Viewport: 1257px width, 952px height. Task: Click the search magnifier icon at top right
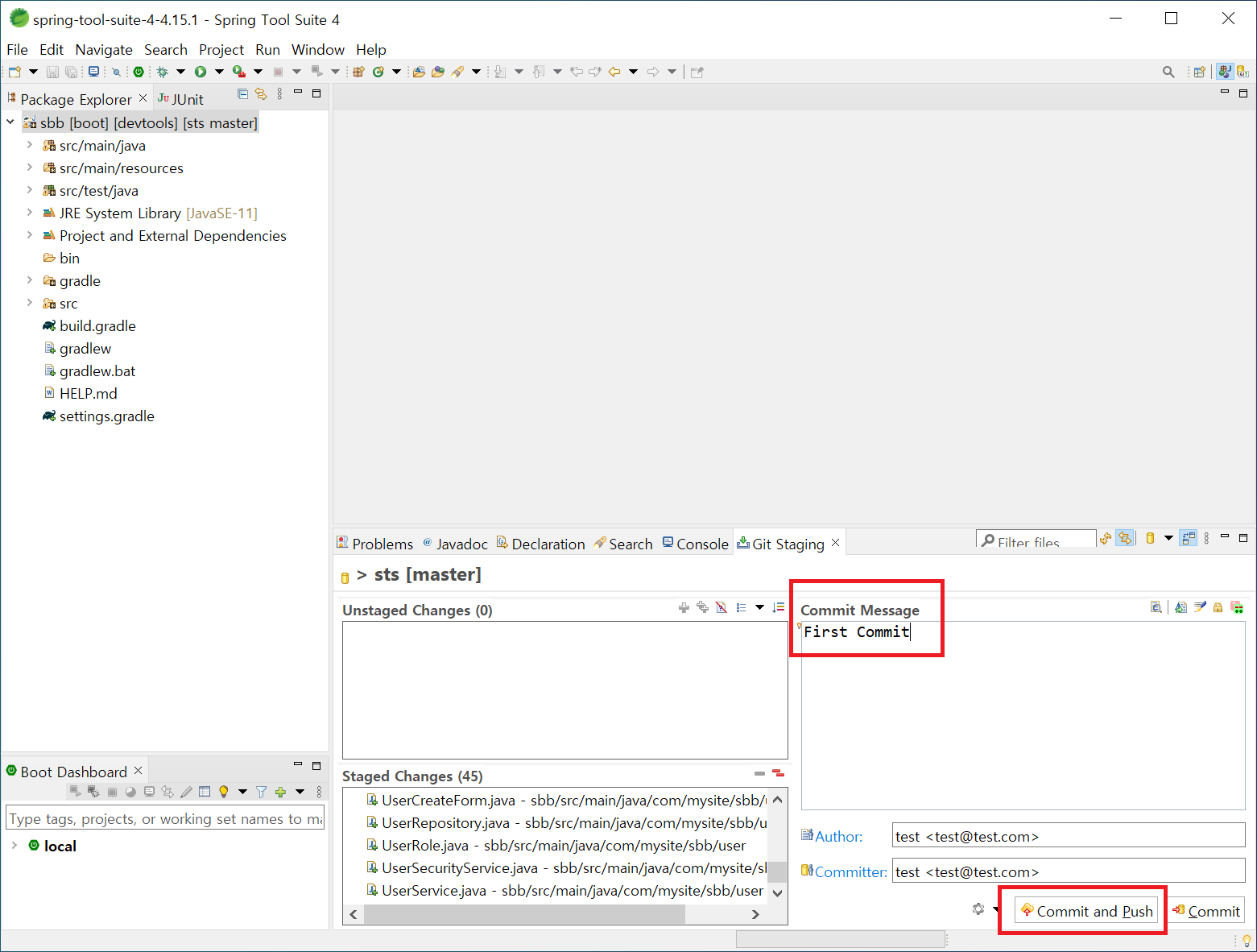click(1168, 72)
